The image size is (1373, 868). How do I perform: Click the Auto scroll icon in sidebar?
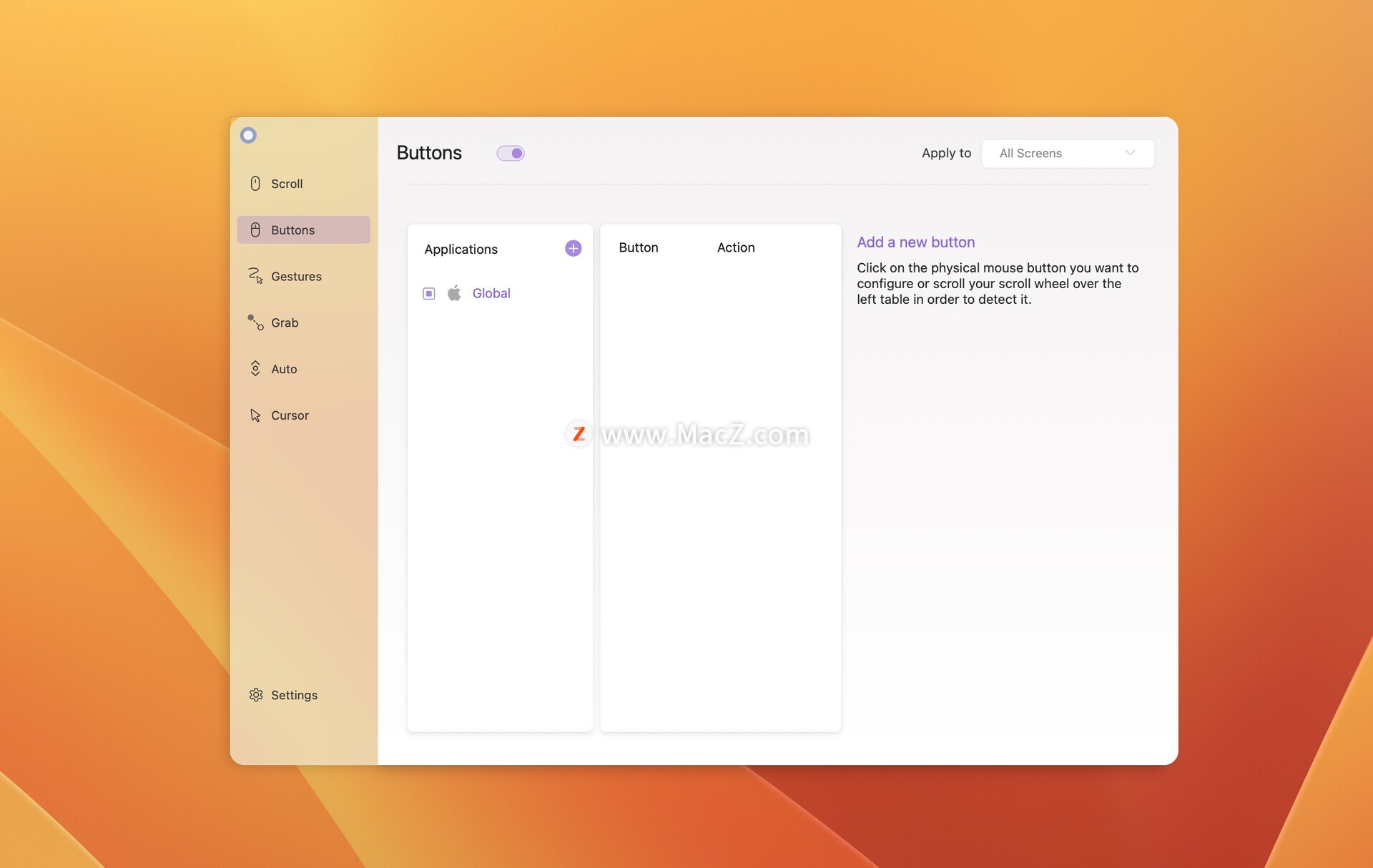point(255,369)
